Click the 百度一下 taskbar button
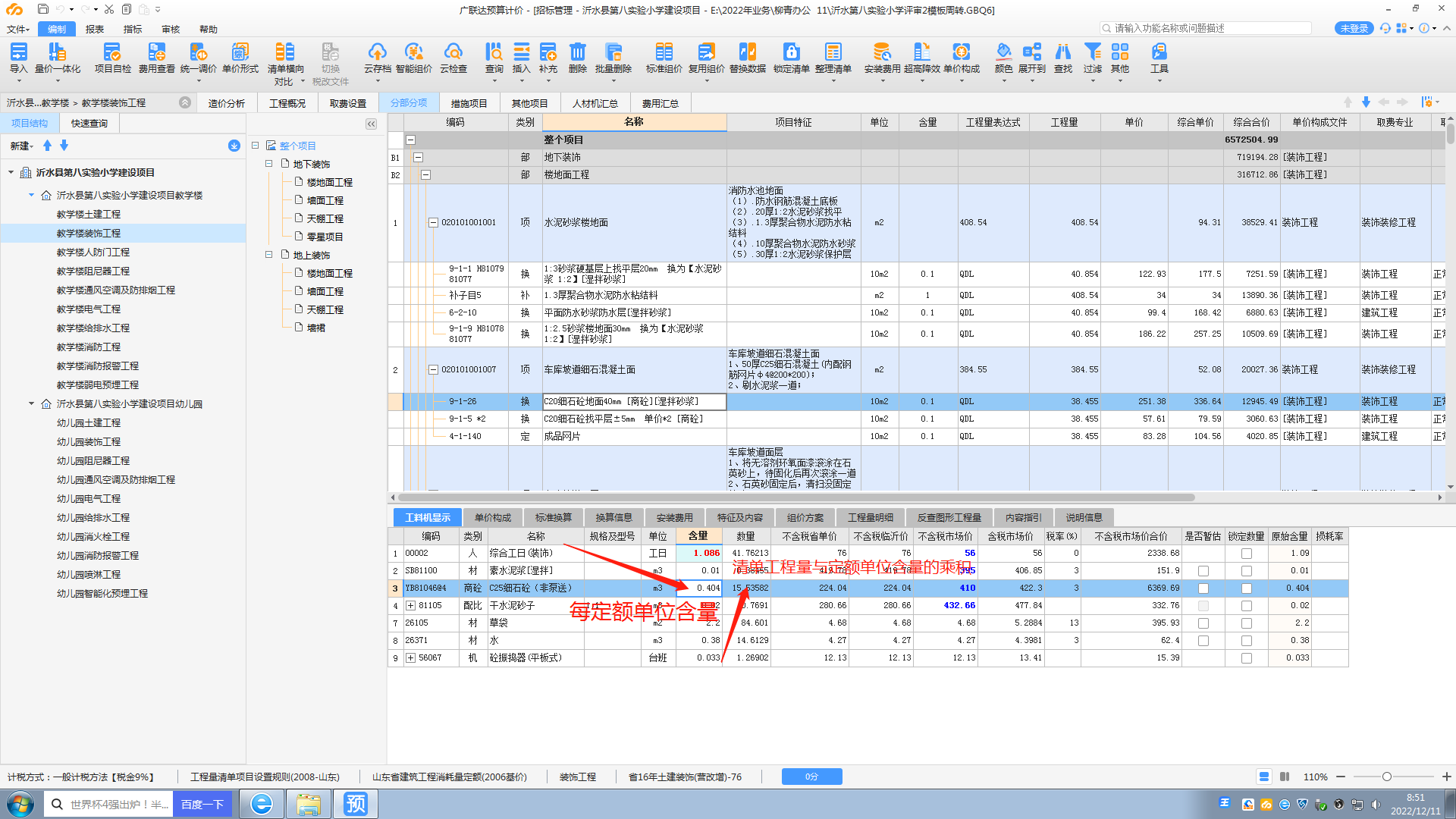 (202, 805)
